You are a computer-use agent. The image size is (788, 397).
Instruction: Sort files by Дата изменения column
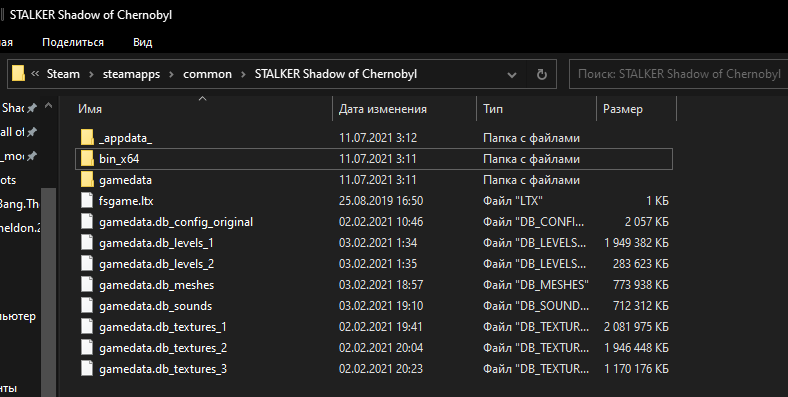point(382,109)
